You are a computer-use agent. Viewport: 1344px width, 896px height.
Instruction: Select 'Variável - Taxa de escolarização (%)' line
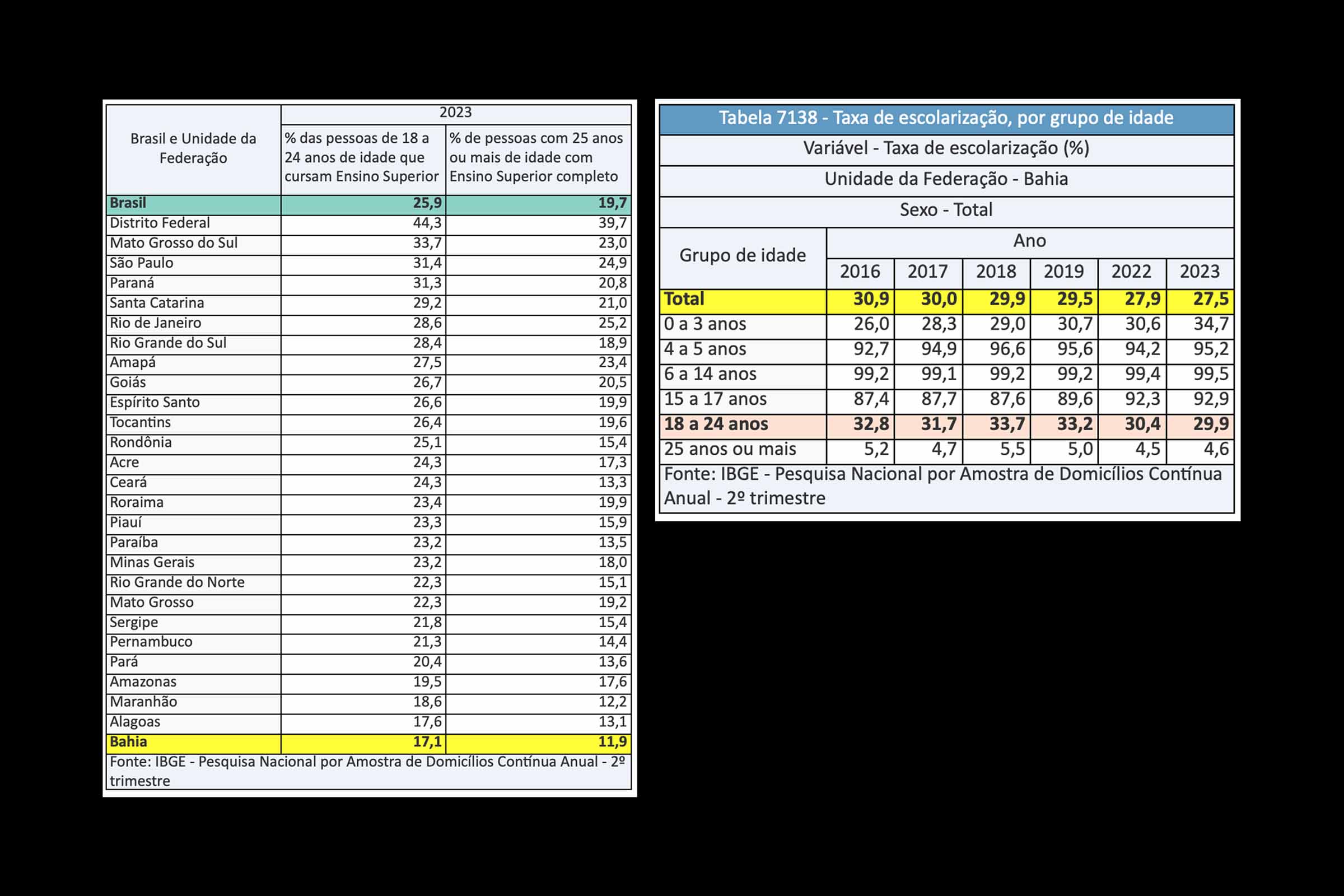pyautogui.click(x=946, y=148)
